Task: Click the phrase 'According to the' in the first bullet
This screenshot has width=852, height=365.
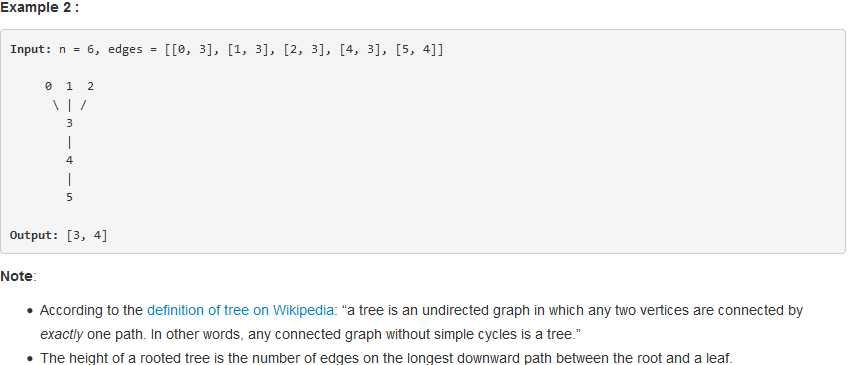Action: coord(91,311)
